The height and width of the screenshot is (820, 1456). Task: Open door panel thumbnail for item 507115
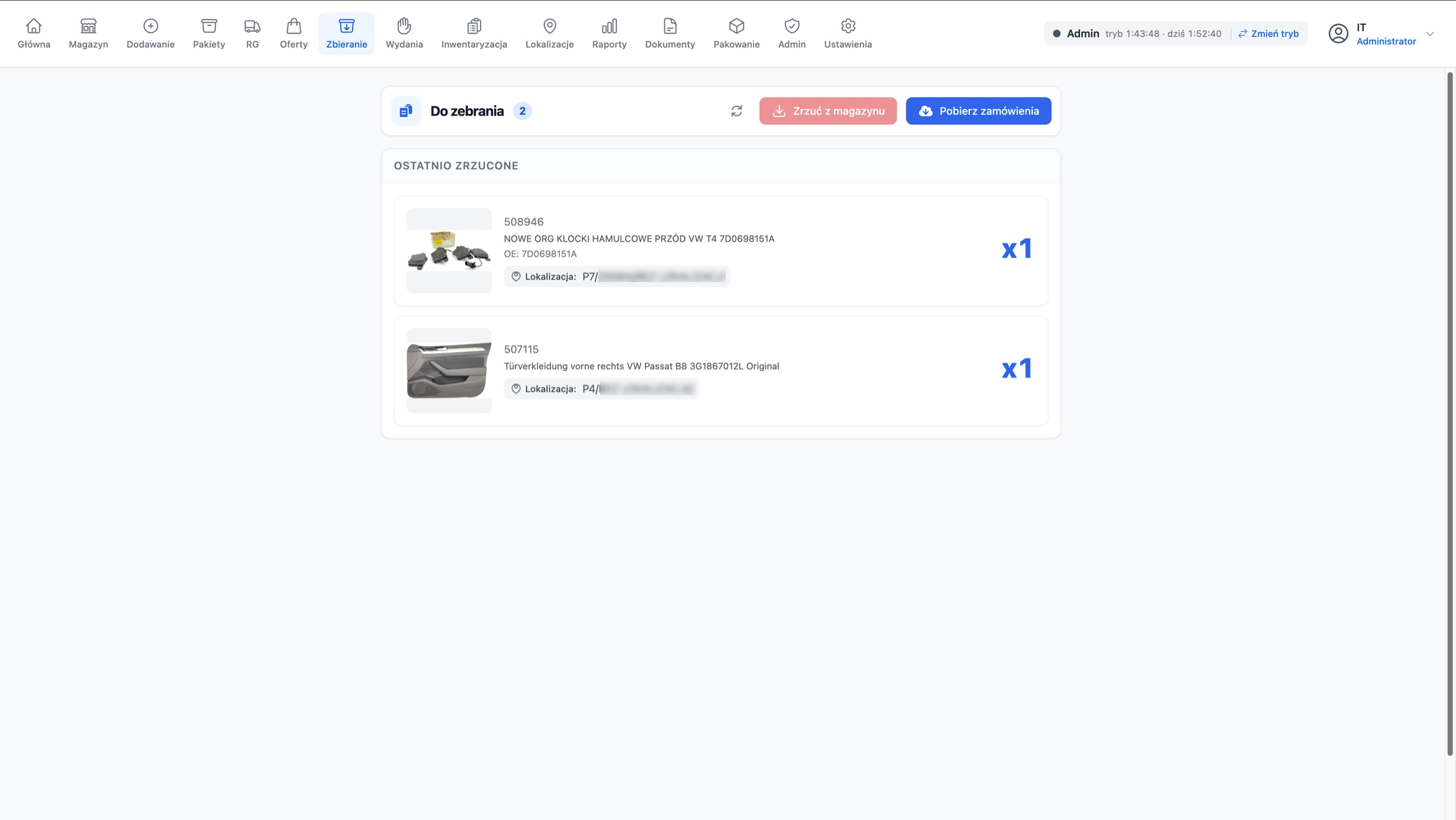click(449, 370)
